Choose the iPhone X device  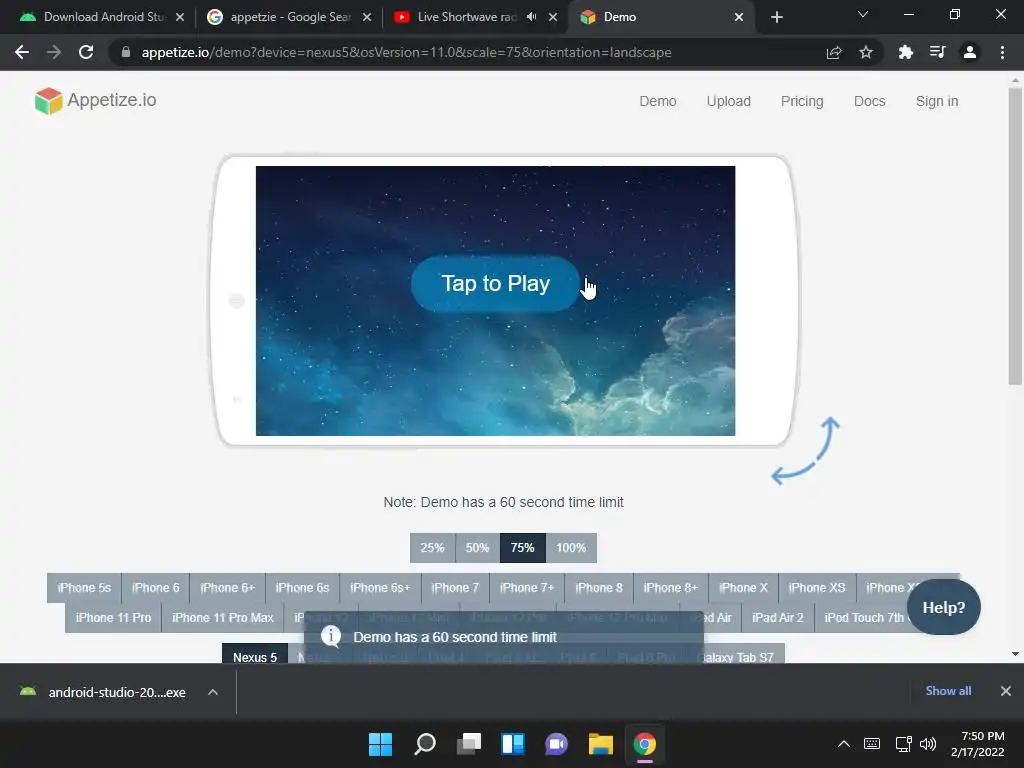pyautogui.click(x=743, y=588)
